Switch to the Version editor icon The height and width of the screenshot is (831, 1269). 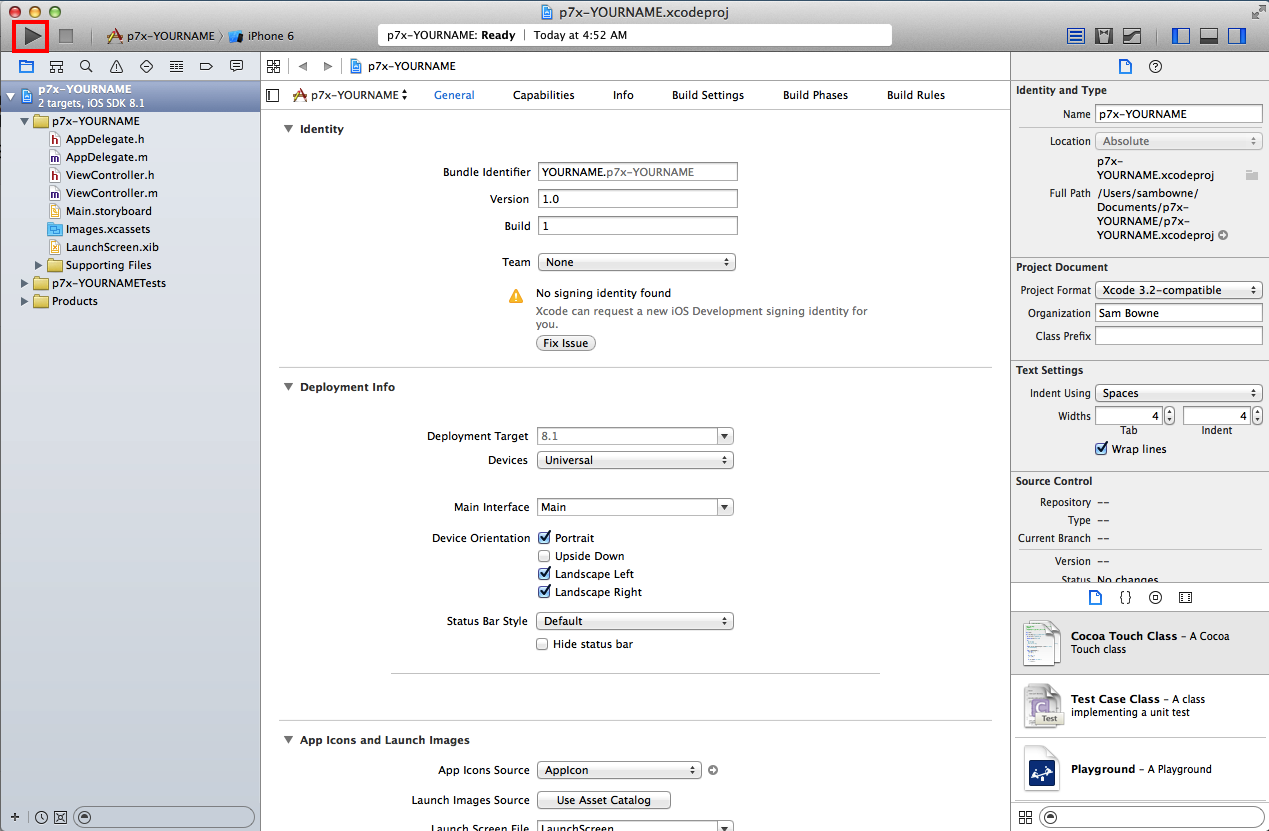1132,36
